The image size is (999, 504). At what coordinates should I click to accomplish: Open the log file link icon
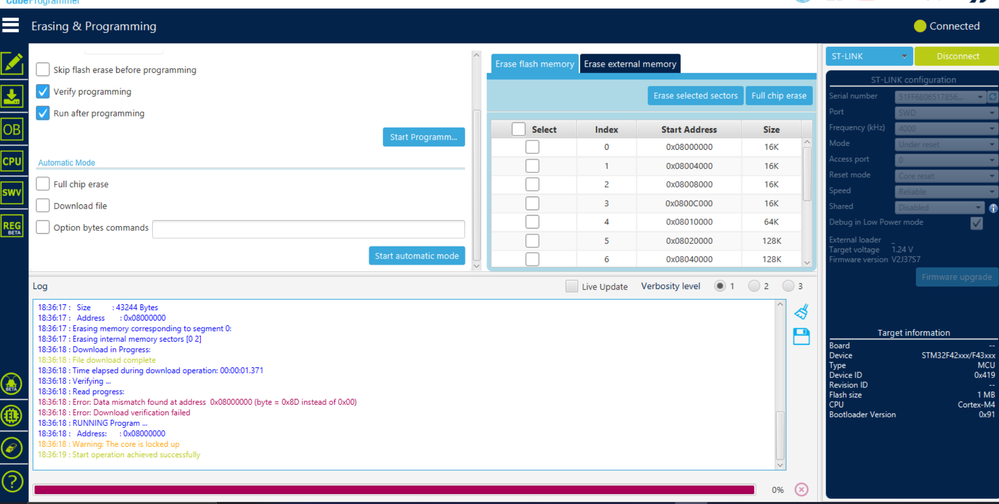11,448
